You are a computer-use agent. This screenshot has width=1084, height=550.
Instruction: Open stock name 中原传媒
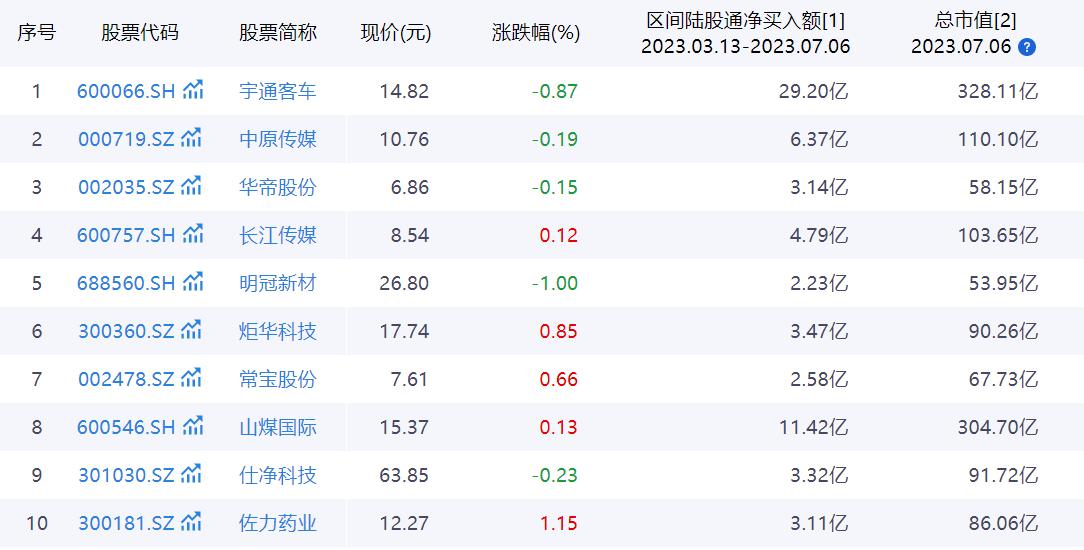coord(278,140)
